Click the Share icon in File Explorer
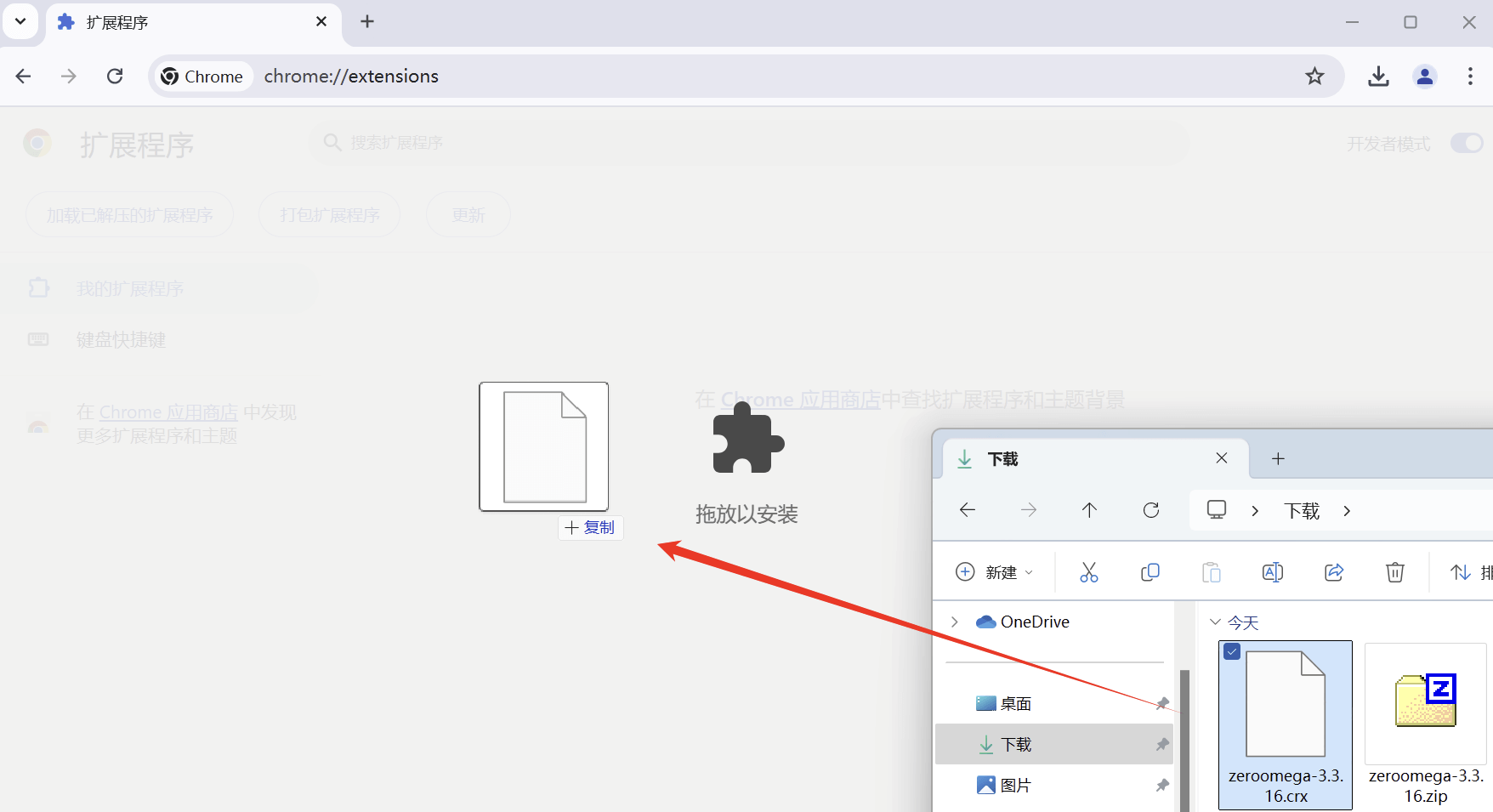 [1334, 572]
